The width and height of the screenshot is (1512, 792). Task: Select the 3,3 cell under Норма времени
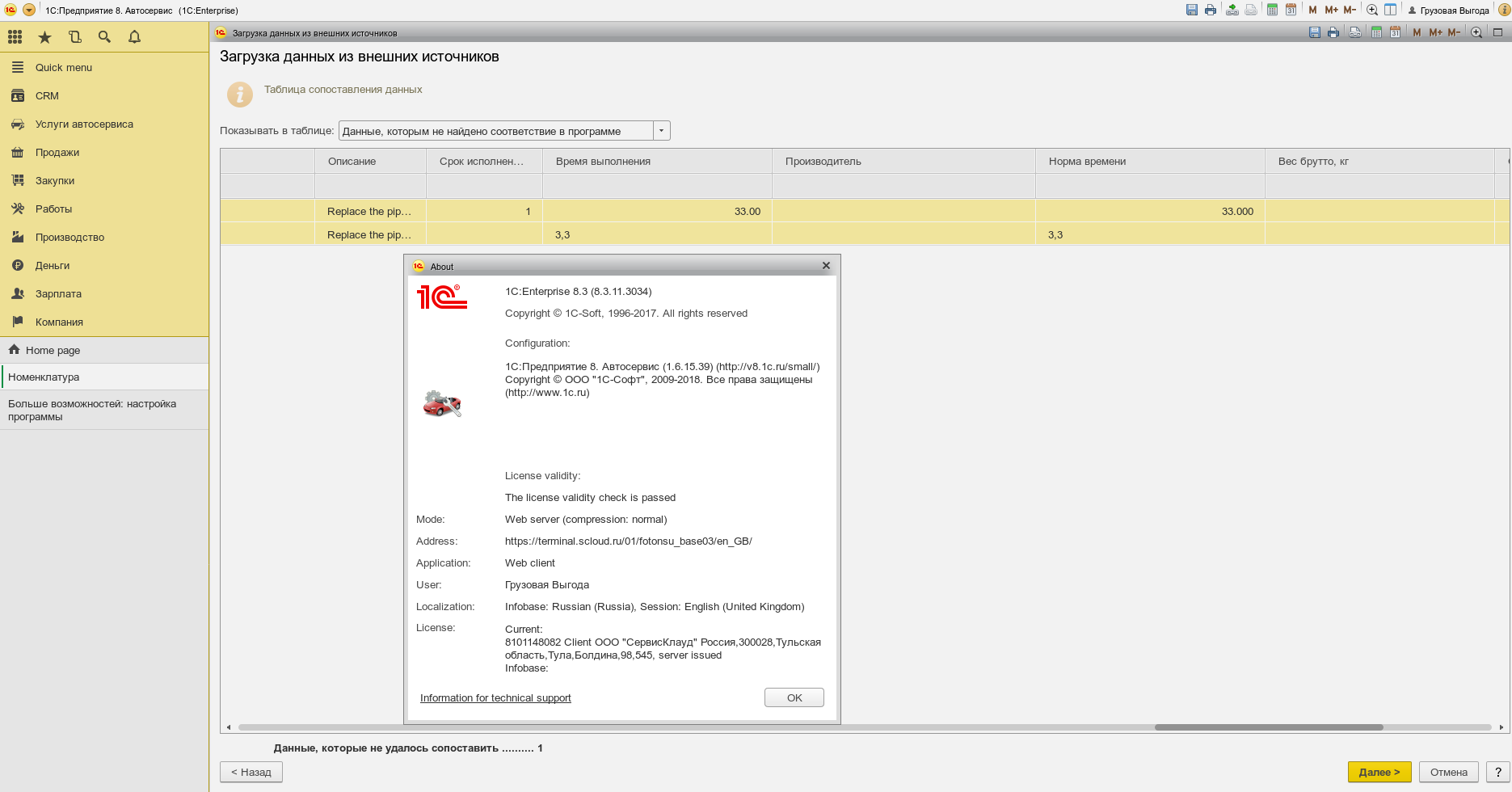coord(1150,234)
